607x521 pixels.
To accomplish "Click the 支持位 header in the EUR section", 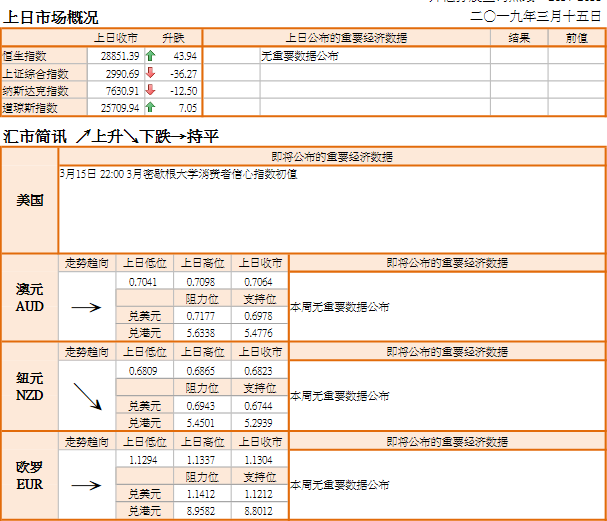I will 260,477.
